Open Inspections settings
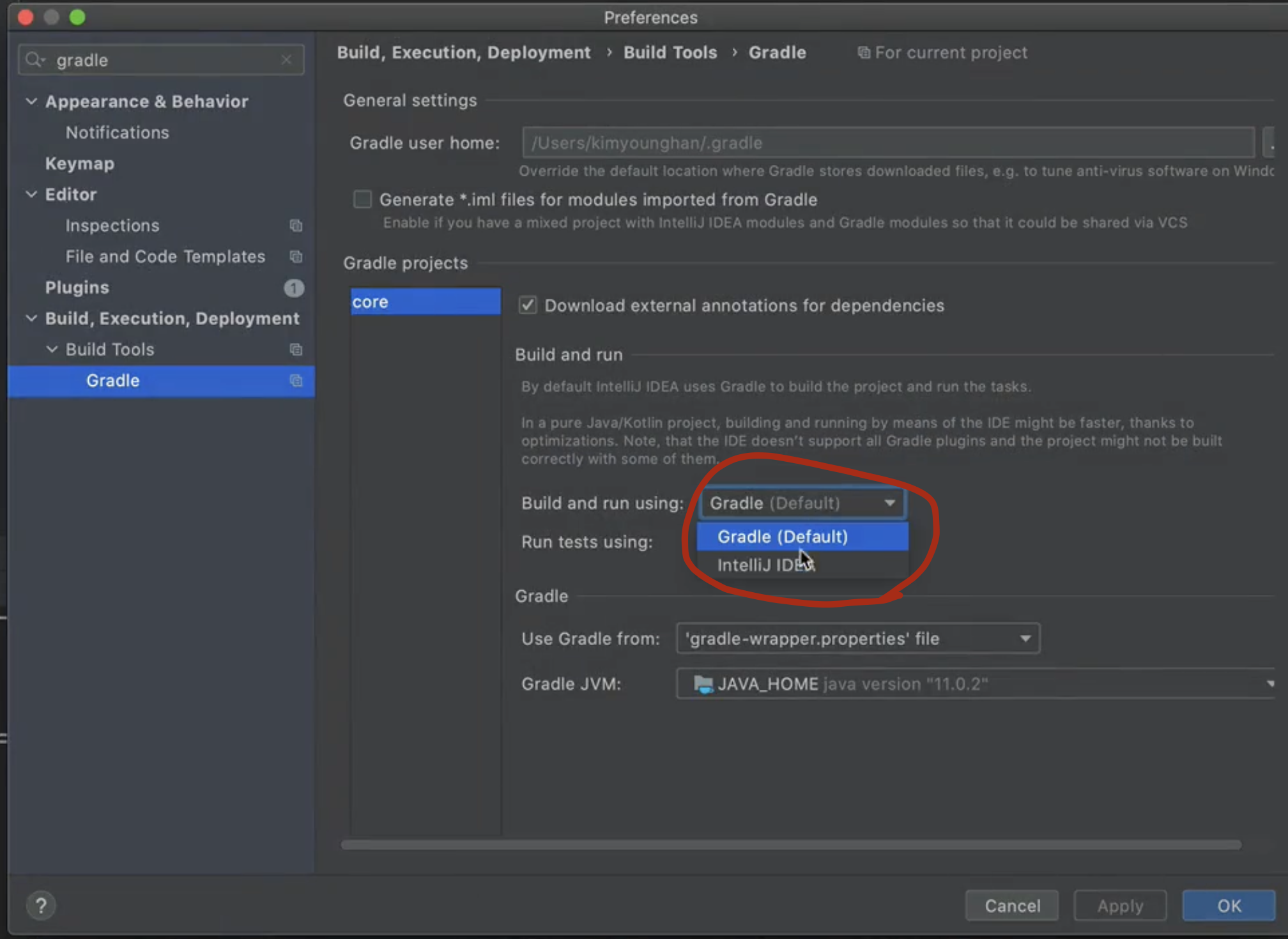1288x939 pixels. [112, 225]
